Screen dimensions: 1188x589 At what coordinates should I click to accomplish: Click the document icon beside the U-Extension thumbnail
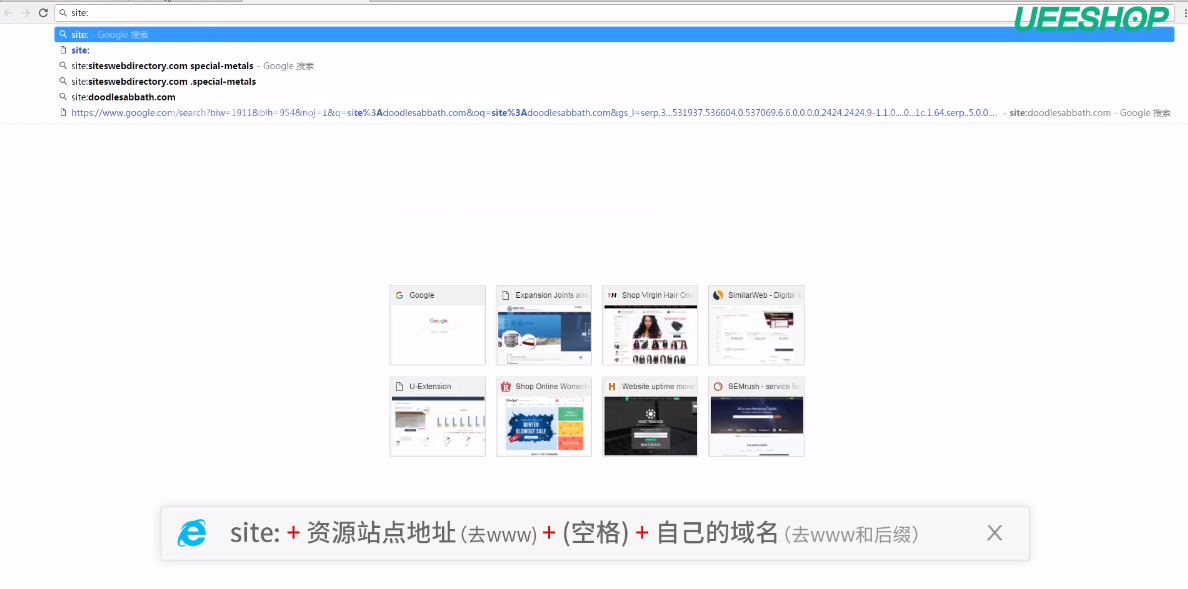(x=398, y=385)
